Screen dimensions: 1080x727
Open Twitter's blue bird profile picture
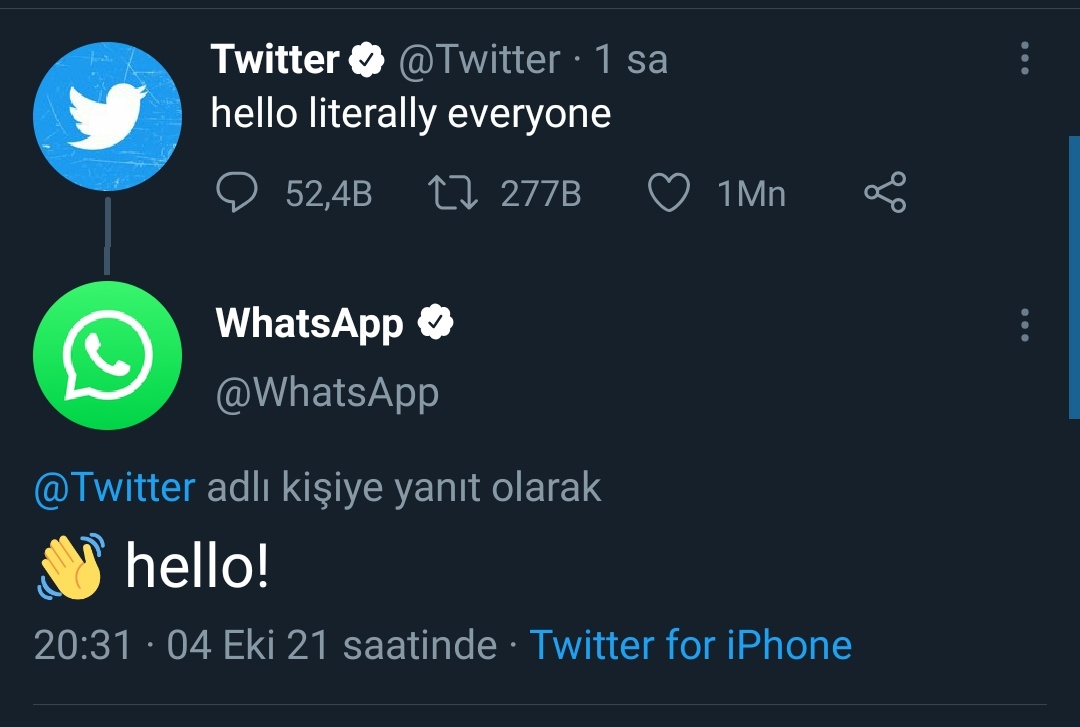(107, 117)
